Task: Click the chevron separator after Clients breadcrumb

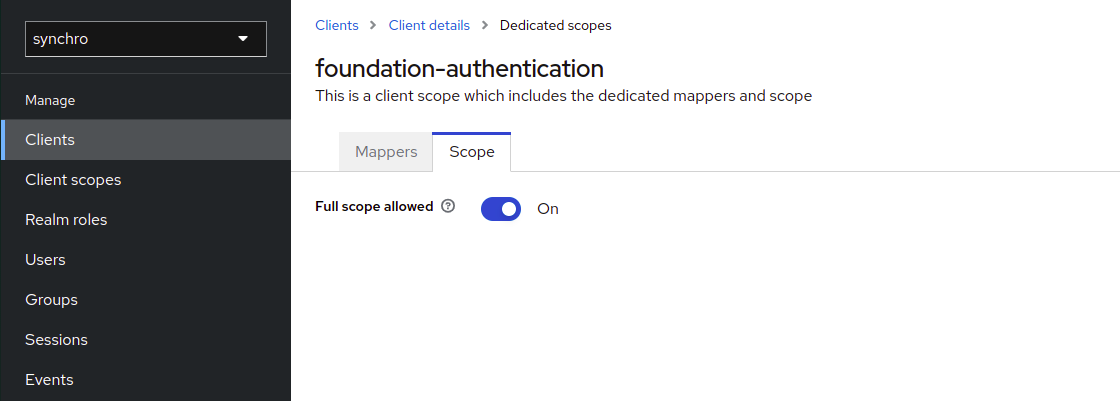Action: pyautogui.click(x=372, y=25)
